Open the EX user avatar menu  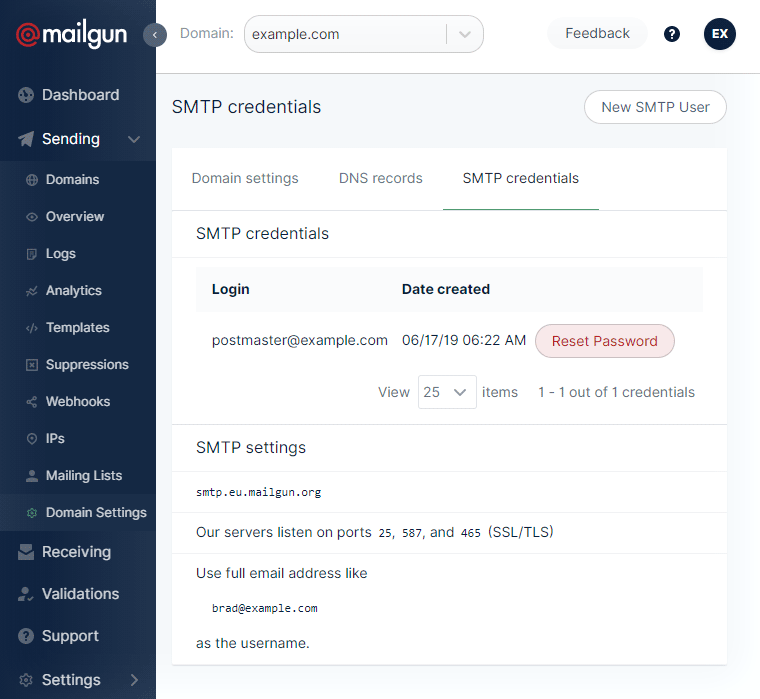click(720, 34)
